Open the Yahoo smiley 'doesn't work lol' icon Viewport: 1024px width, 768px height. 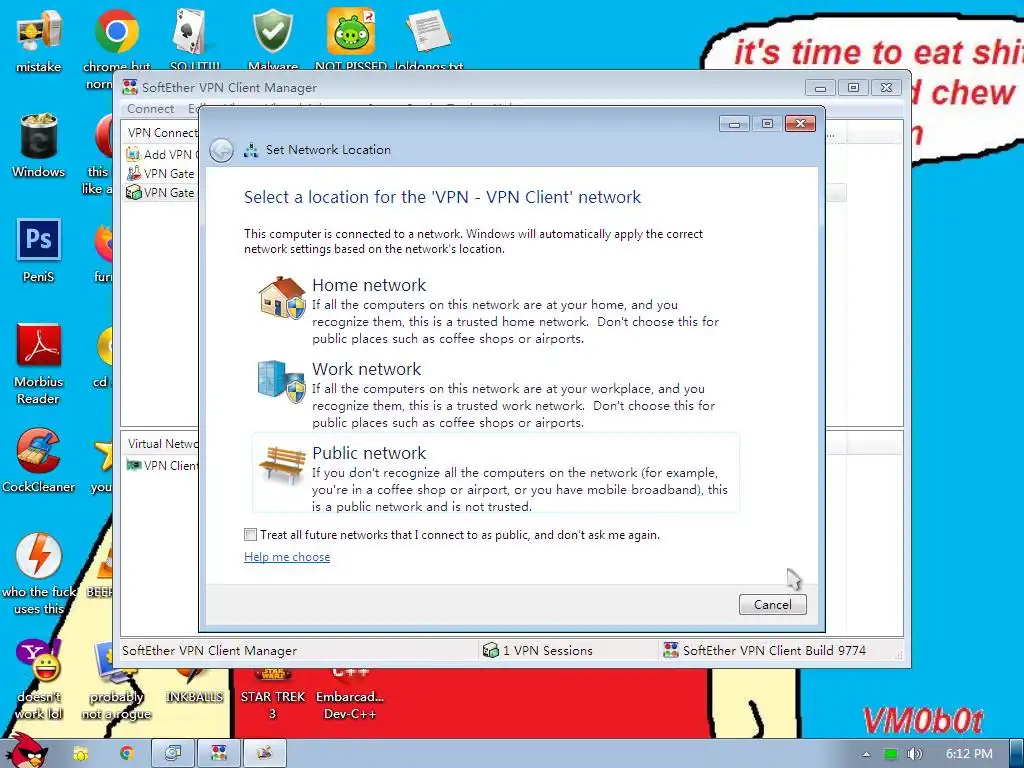[x=39, y=660]
